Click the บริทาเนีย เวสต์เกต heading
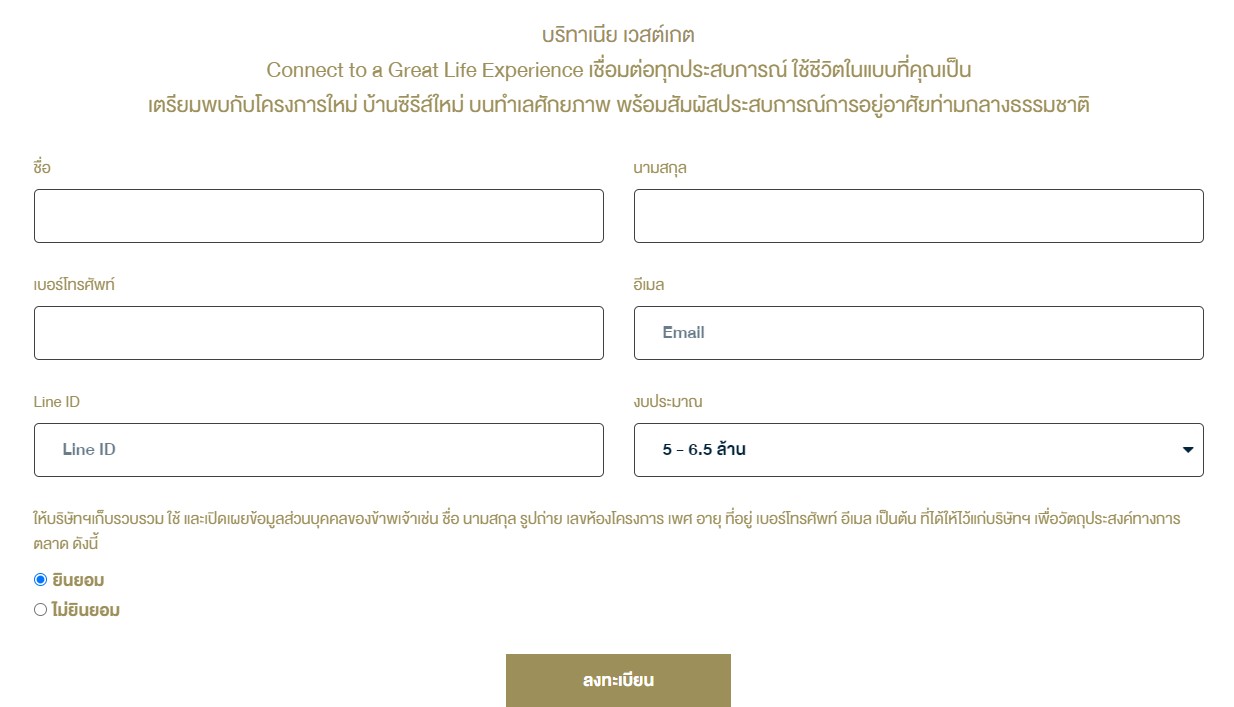1234x707 pixels. 618,36
